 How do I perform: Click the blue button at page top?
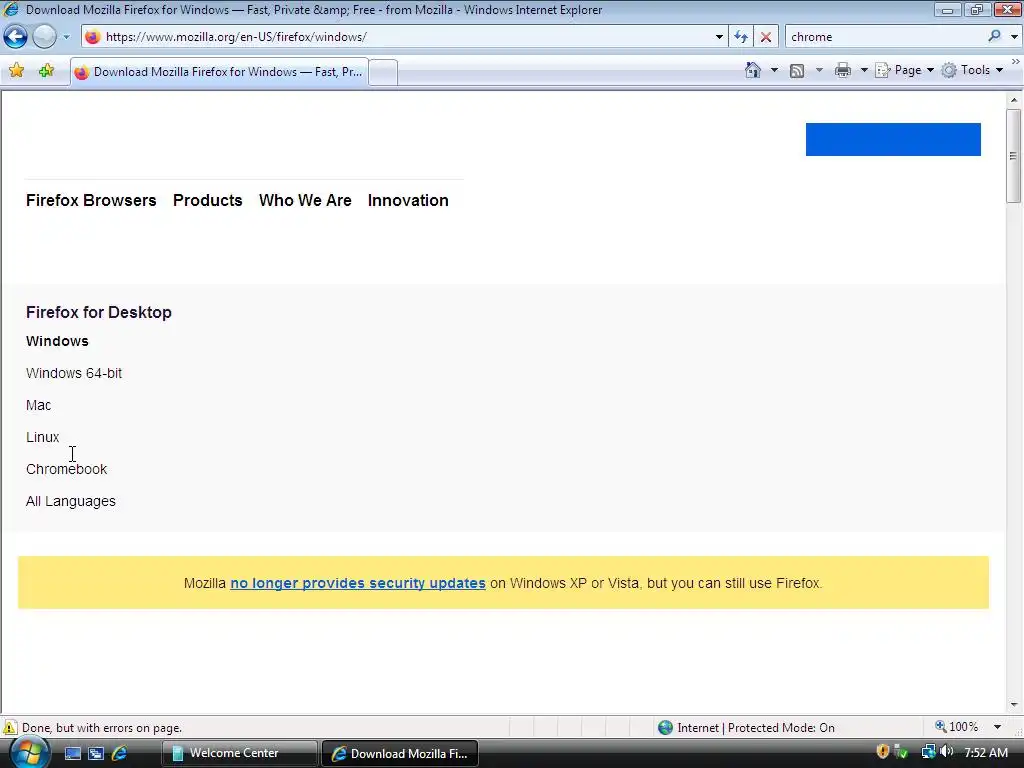pos(893,139)
